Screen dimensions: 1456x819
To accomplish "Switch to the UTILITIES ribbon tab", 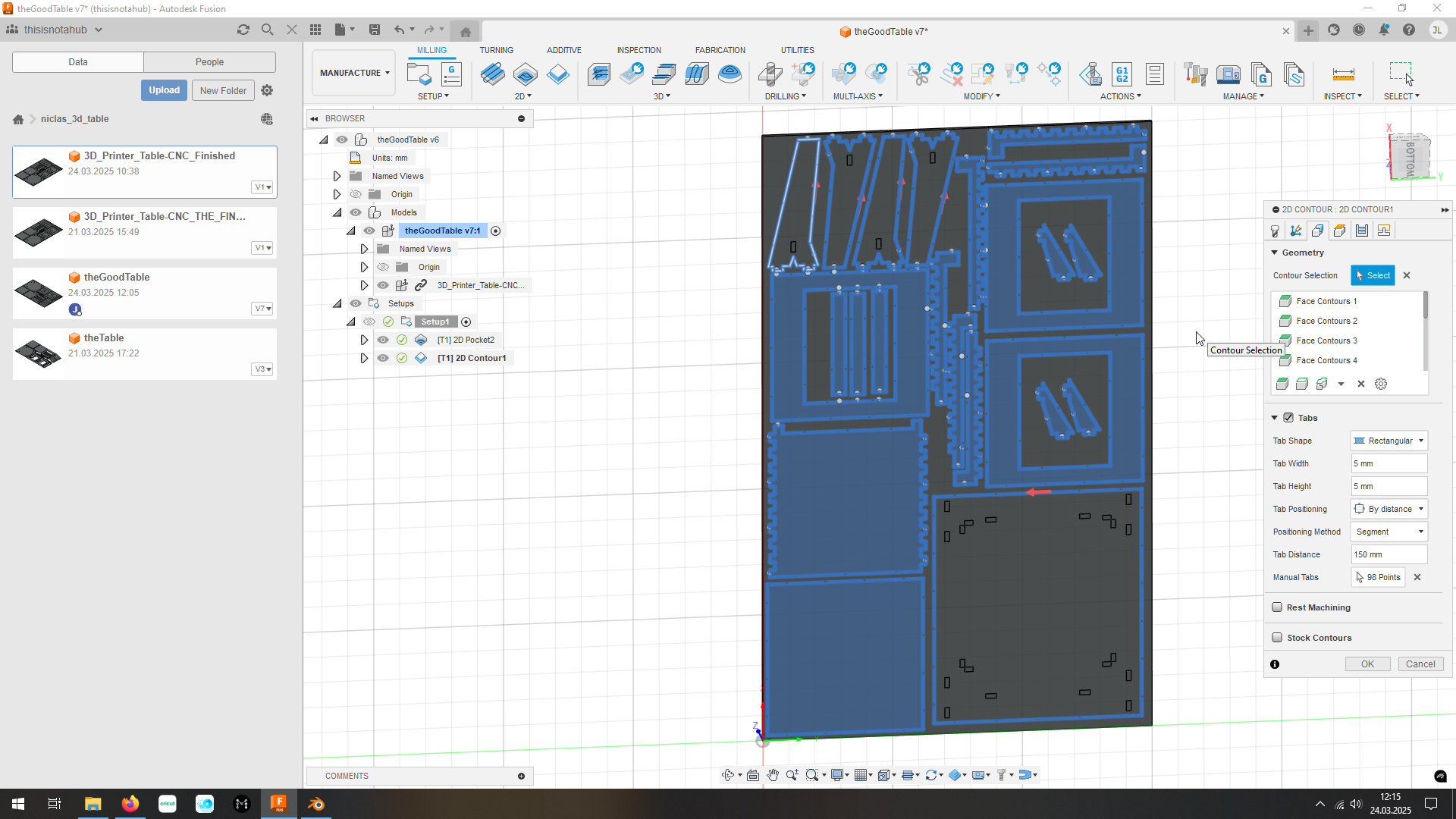I will [797, 50].
